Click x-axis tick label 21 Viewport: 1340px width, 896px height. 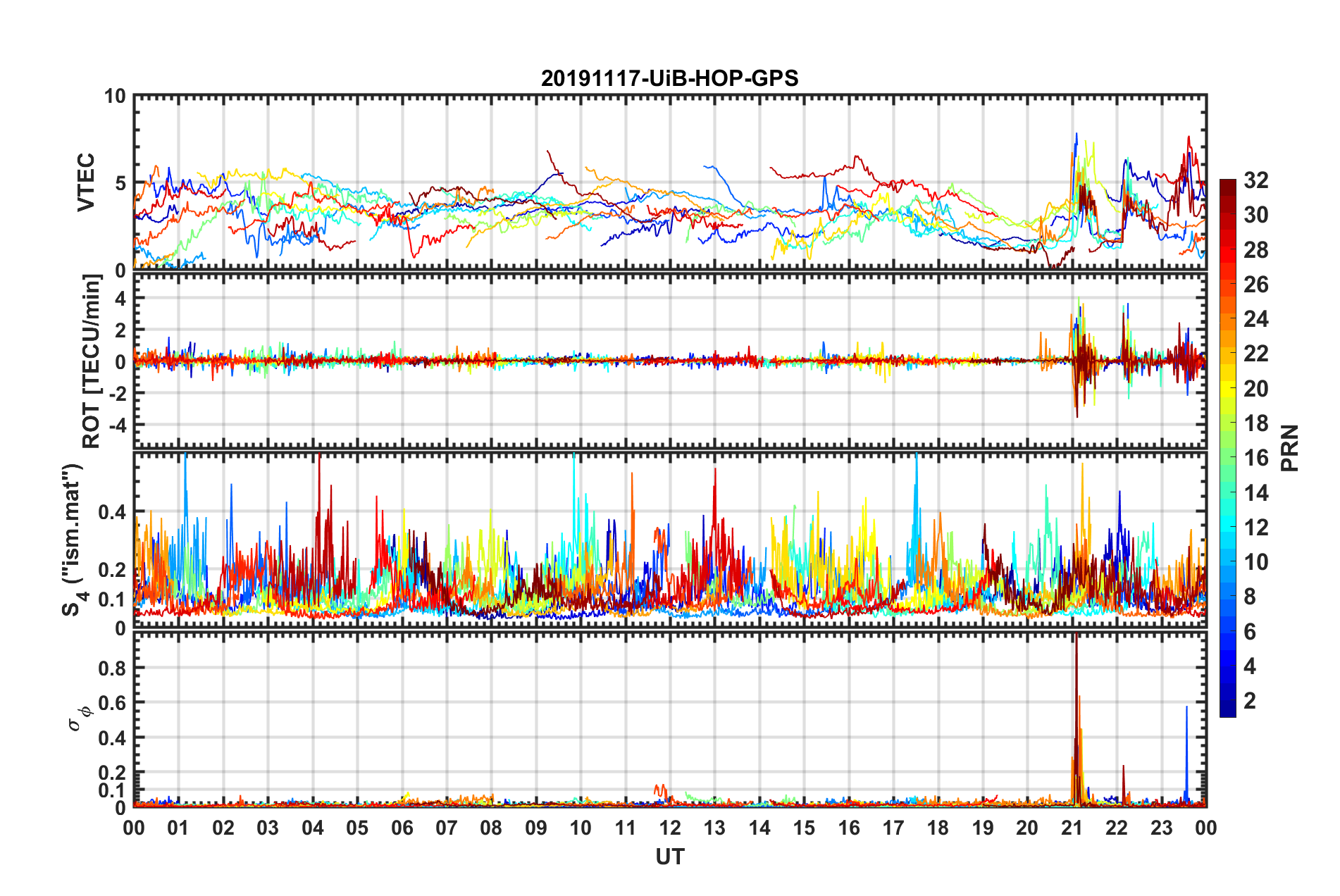(1072, 828)
